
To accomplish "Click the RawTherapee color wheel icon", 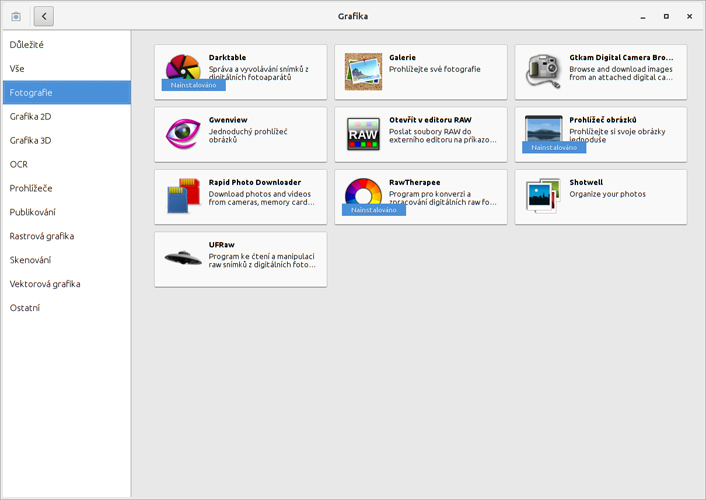I will (363, 193).
